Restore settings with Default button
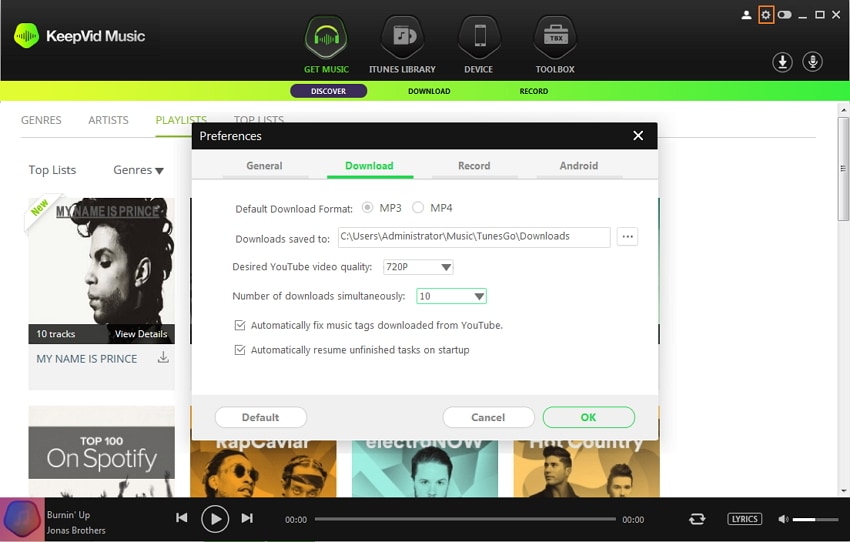This screenshot has height=542, width=850. (260, 417)
